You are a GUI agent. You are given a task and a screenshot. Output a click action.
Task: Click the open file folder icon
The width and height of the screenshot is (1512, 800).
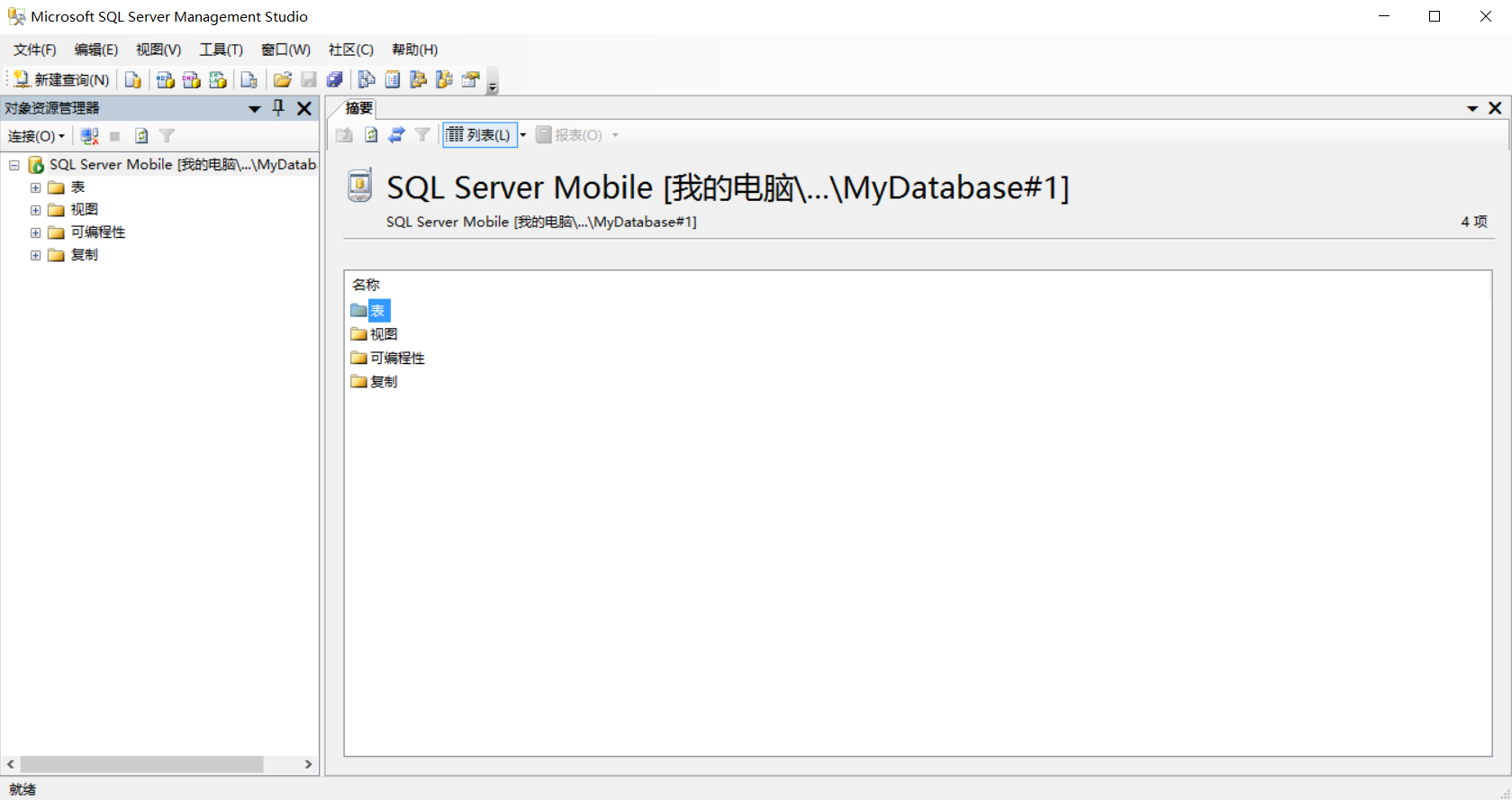point(282,80)
